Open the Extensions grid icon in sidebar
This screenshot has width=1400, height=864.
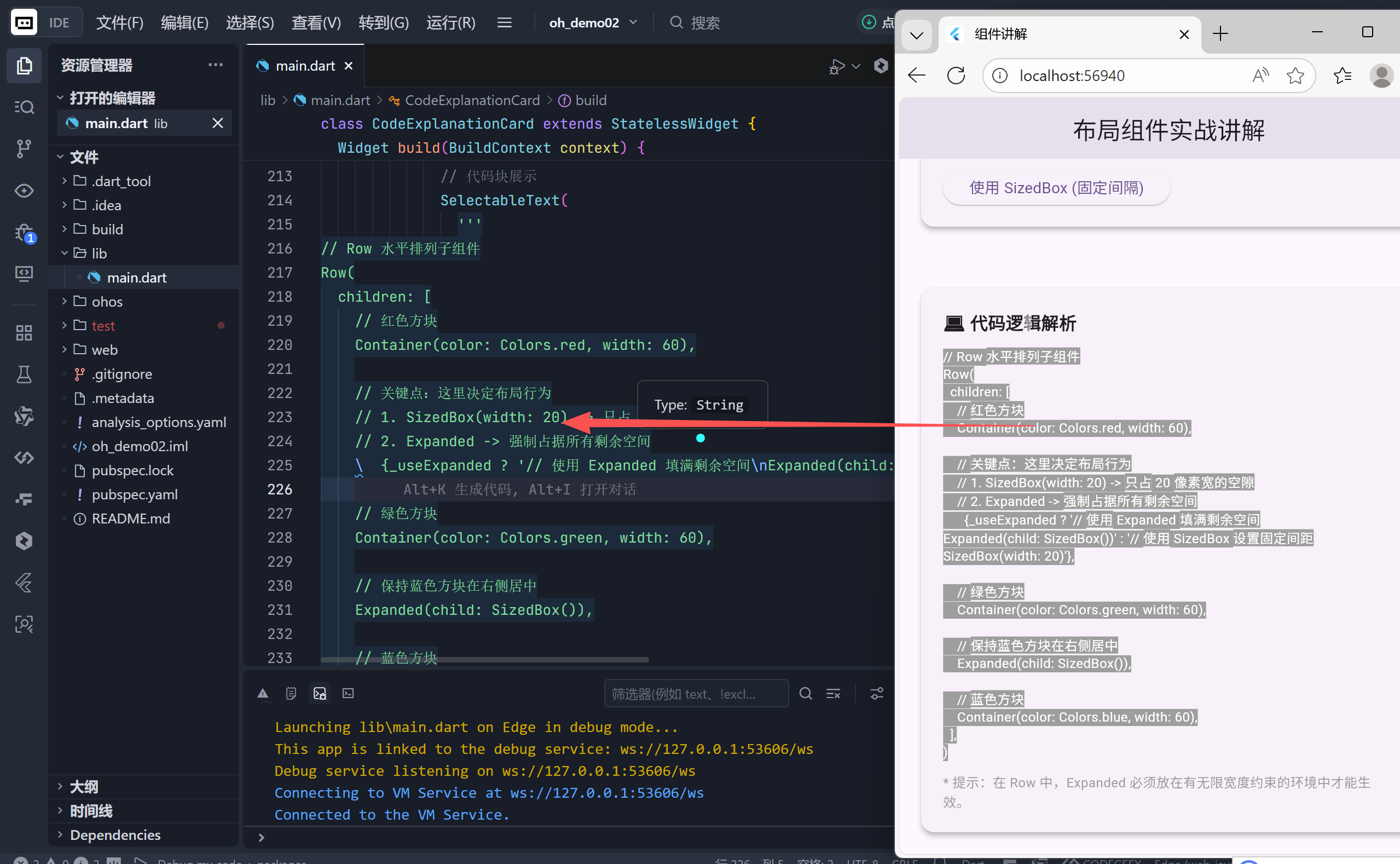(24, 332)
